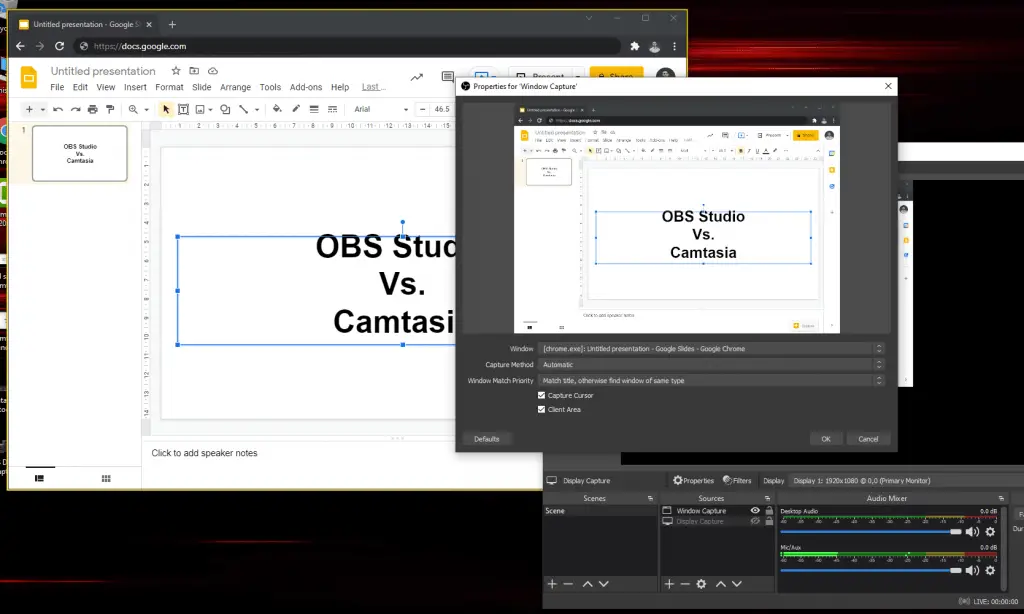This screenshot has height=614, width=1024.
Task: Open the Window Match Priority dropdown
Action: pyautogui.click(x=711, y=380)
